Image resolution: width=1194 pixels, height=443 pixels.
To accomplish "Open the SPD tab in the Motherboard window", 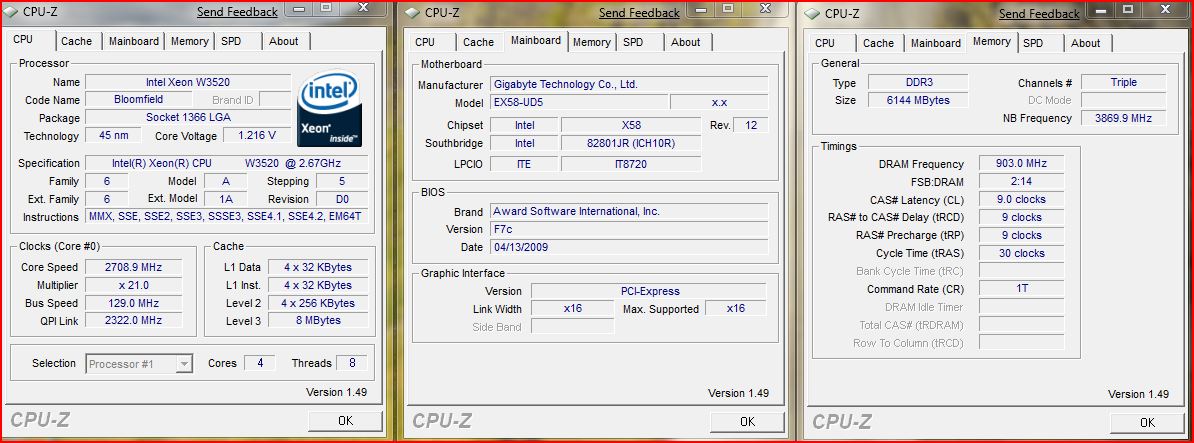I will click(633, 42).
